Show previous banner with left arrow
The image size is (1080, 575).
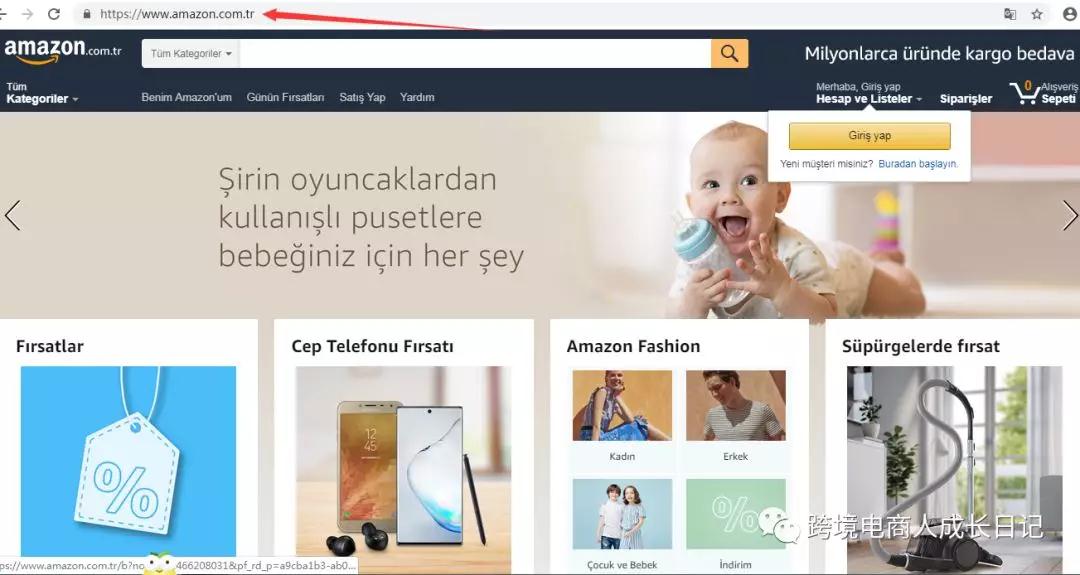[x=12, y=216]
